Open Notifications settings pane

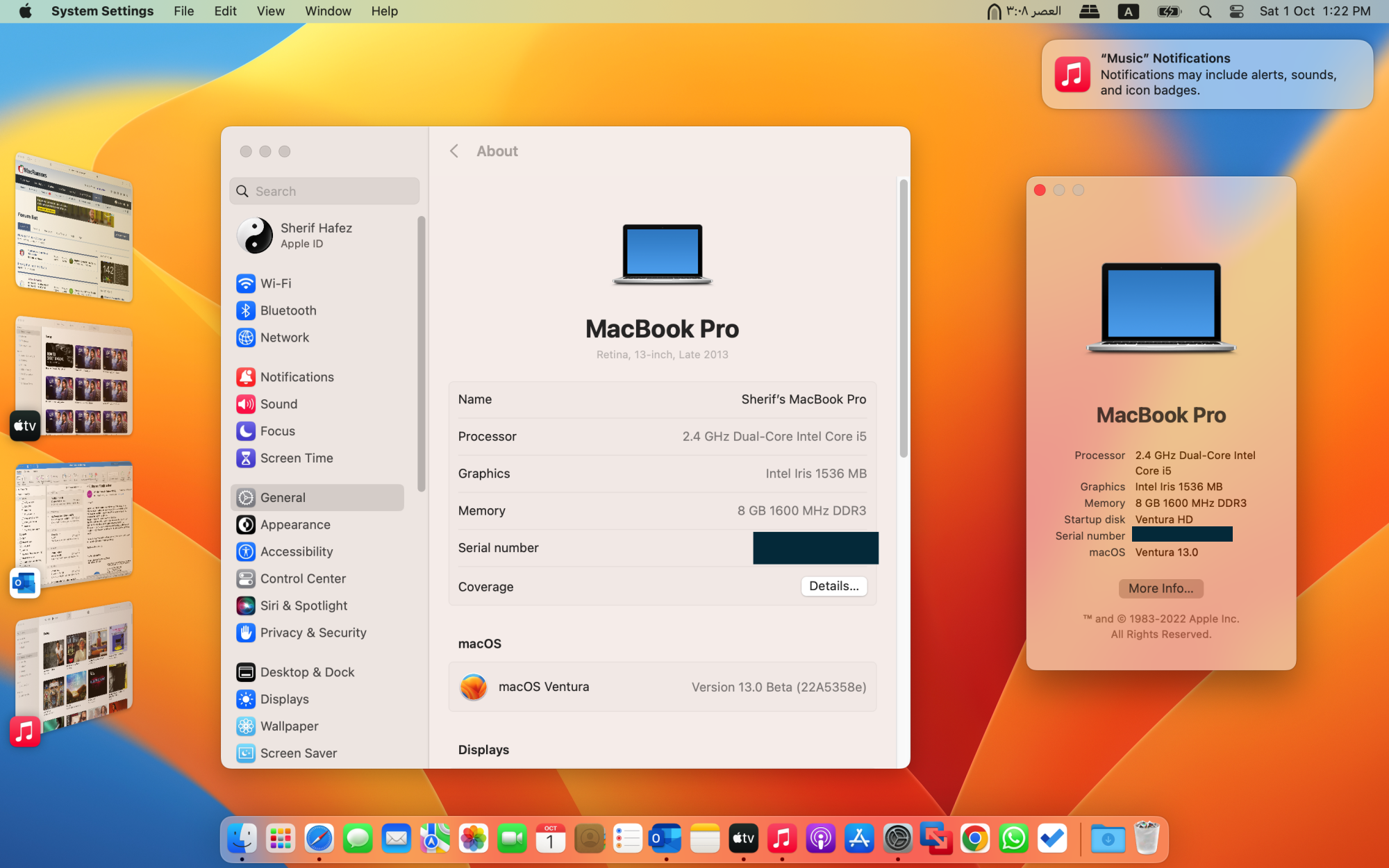point(297,377)
